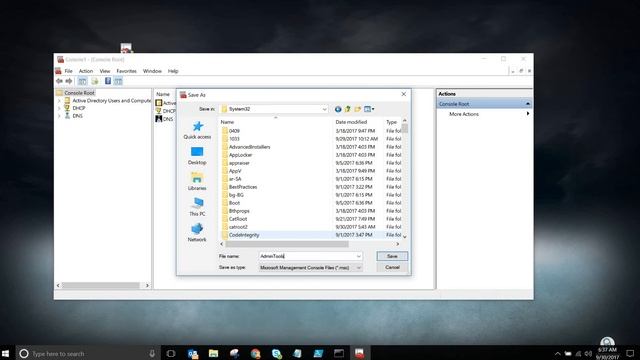This screenshot has width=640, height=360.
Task: Click the Save As horizontal scrollbar
Action: 287,244
